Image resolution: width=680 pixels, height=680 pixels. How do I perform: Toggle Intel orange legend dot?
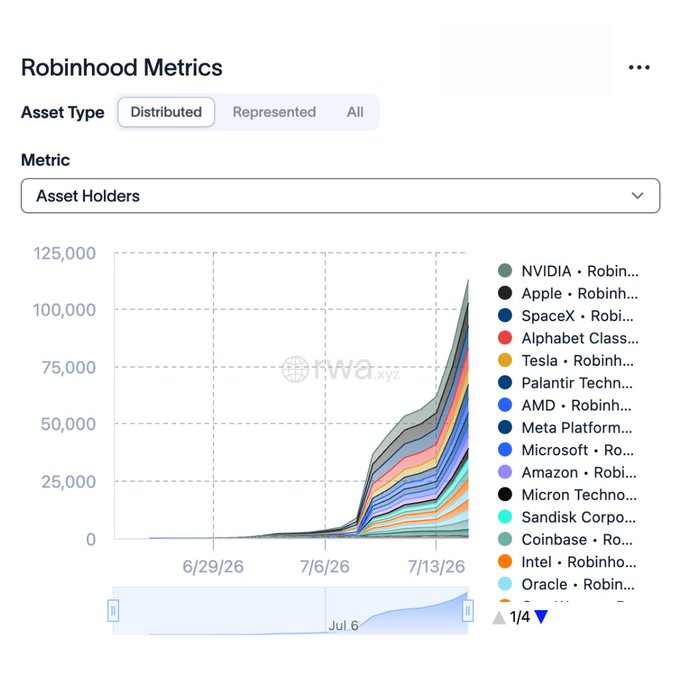pyautogui.click(x=505, y=562)
